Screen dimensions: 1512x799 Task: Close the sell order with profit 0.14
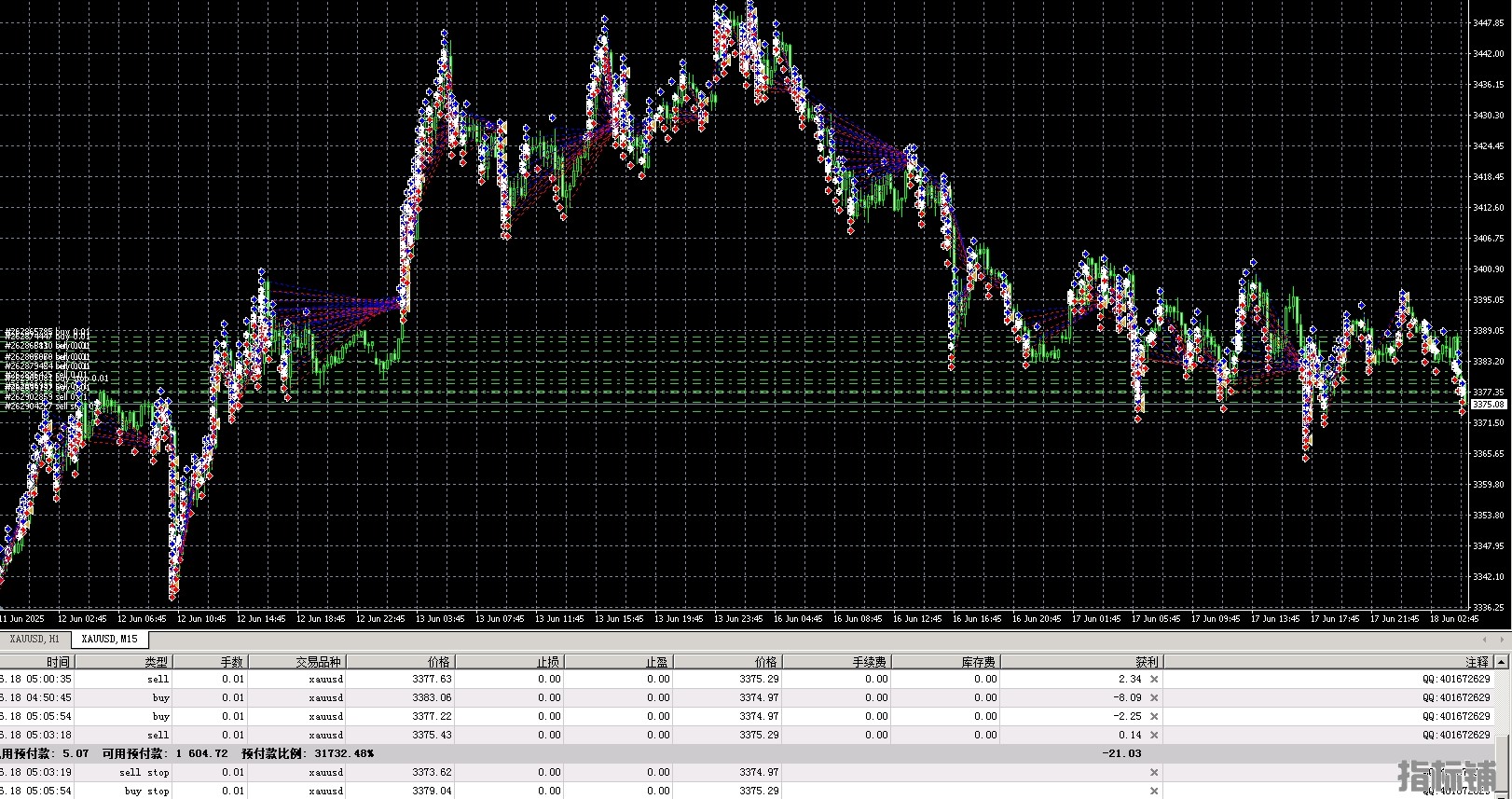pos(1154,735)
